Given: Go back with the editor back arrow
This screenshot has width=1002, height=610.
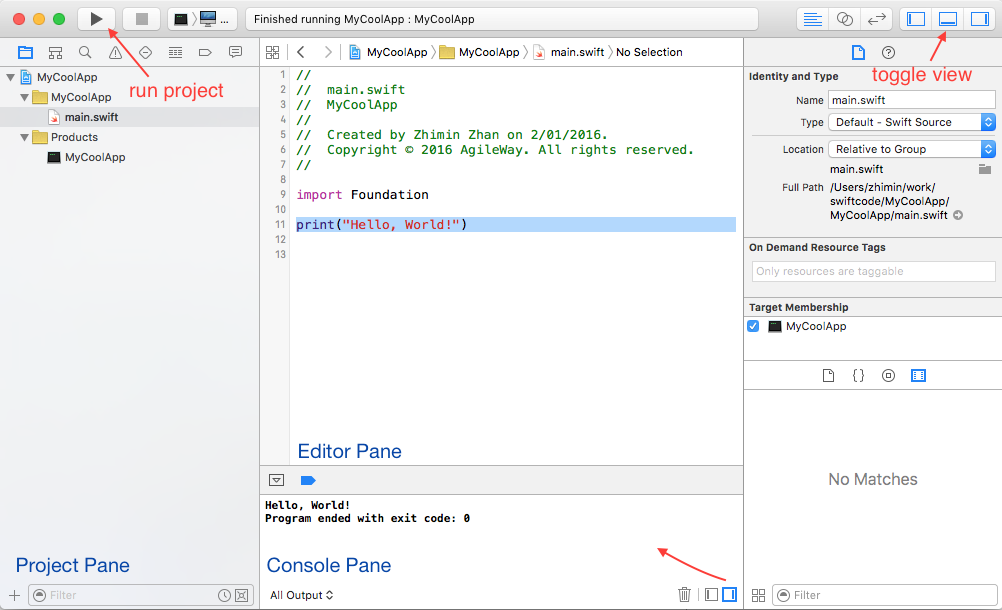Looking at the screenshot, I should (x=300, y=52).
